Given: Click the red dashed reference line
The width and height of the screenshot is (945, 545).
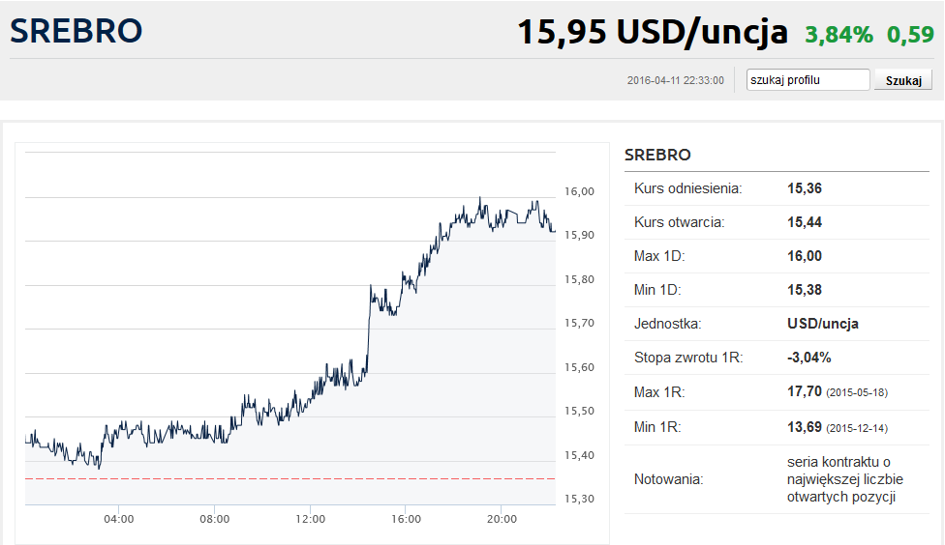Looking at the screenshot, I should (290, 479).
